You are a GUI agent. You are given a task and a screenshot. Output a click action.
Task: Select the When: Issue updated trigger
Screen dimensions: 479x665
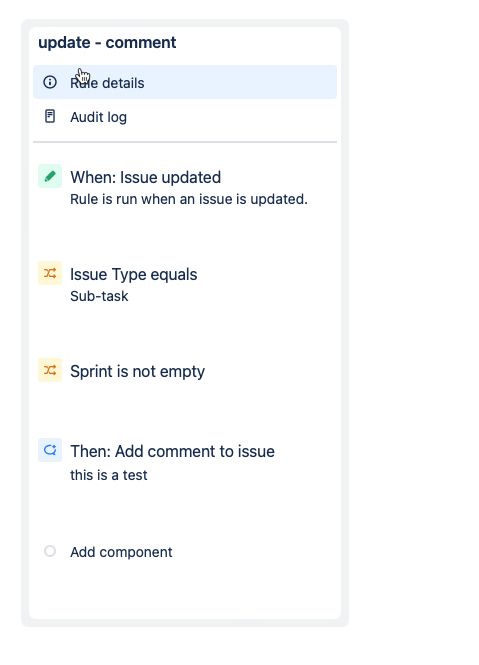point(185,187)
